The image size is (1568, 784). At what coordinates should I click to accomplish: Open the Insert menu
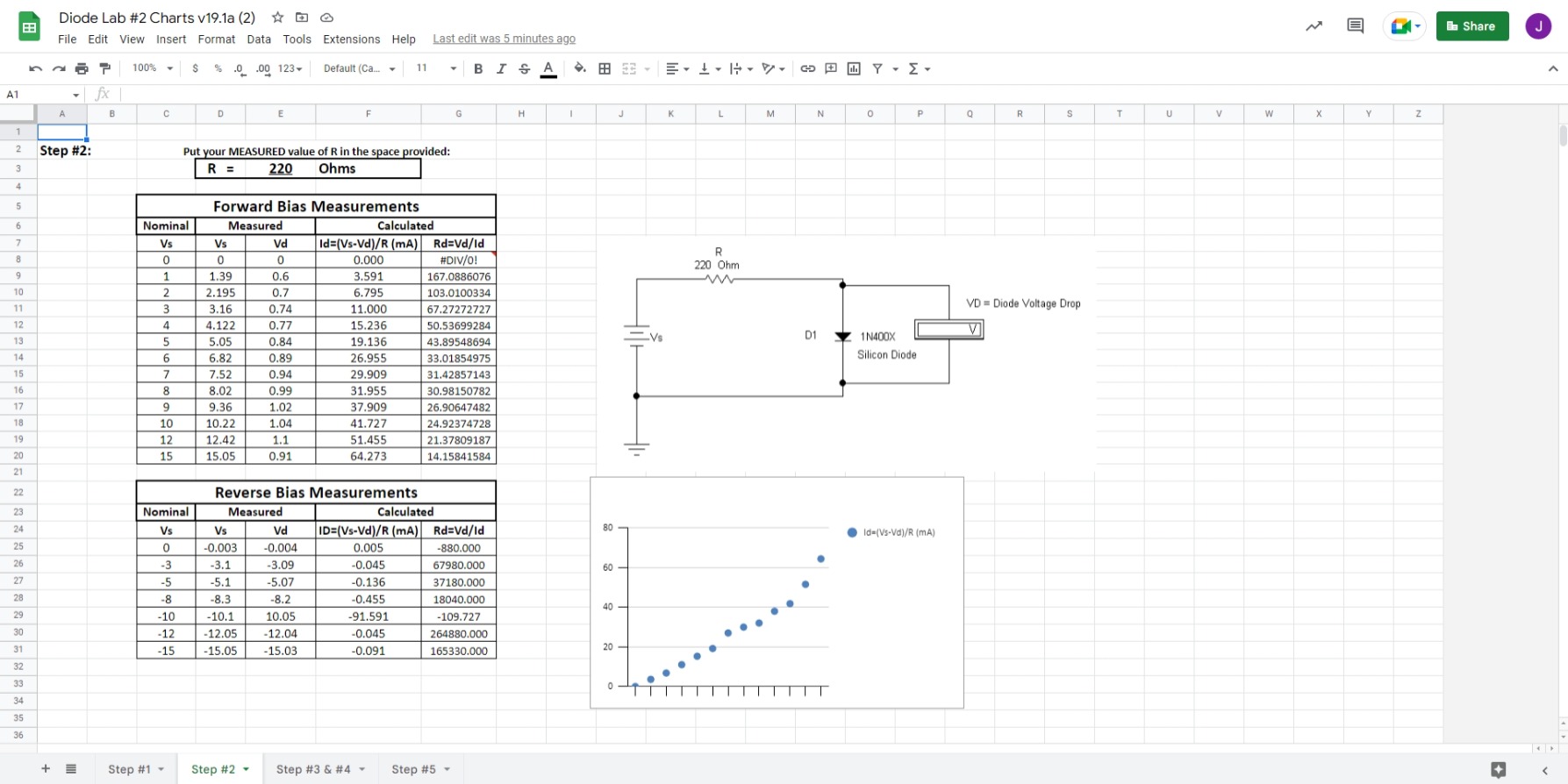pos(171,39)
